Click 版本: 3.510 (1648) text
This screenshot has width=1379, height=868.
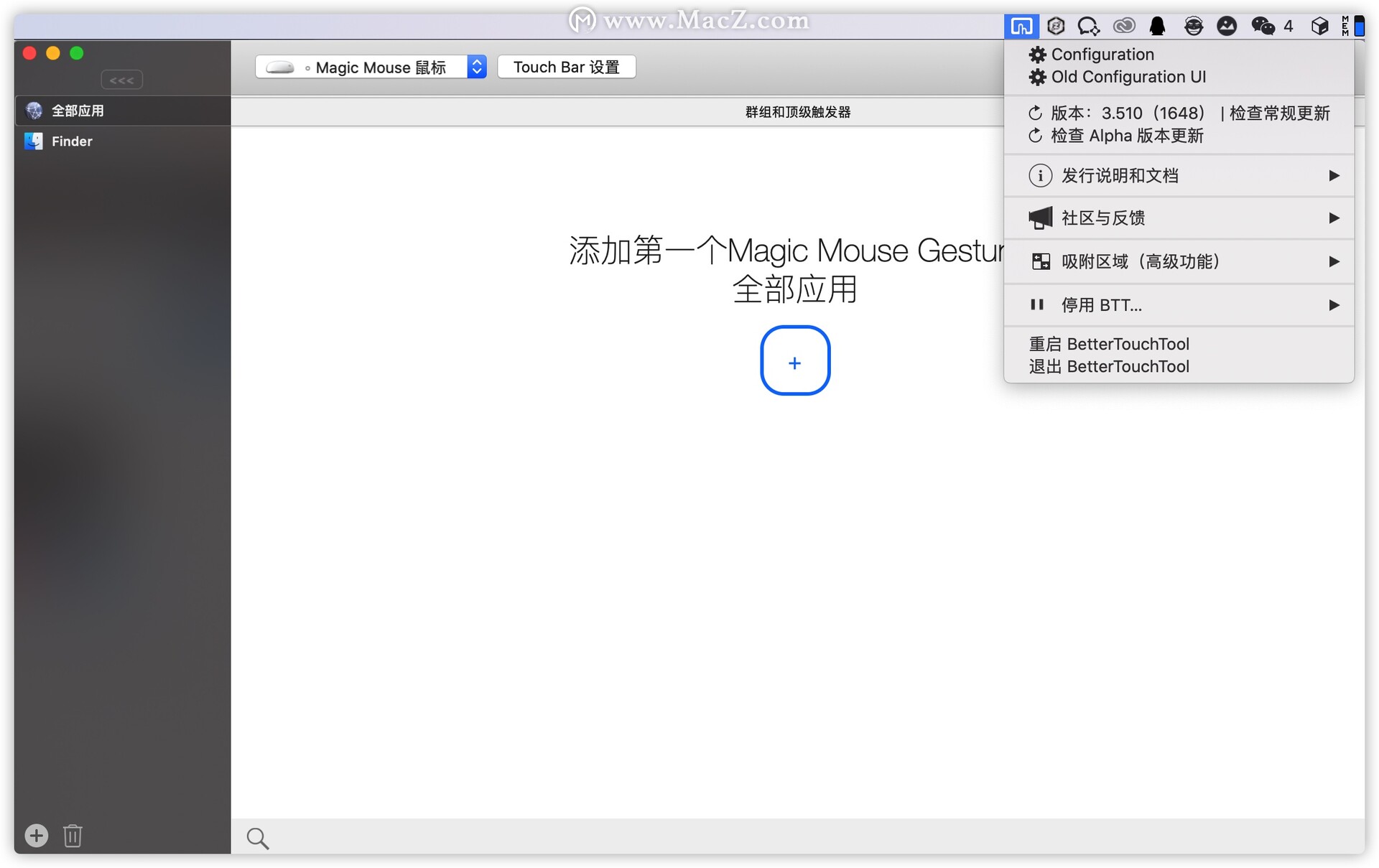[x=1128, y=113]
